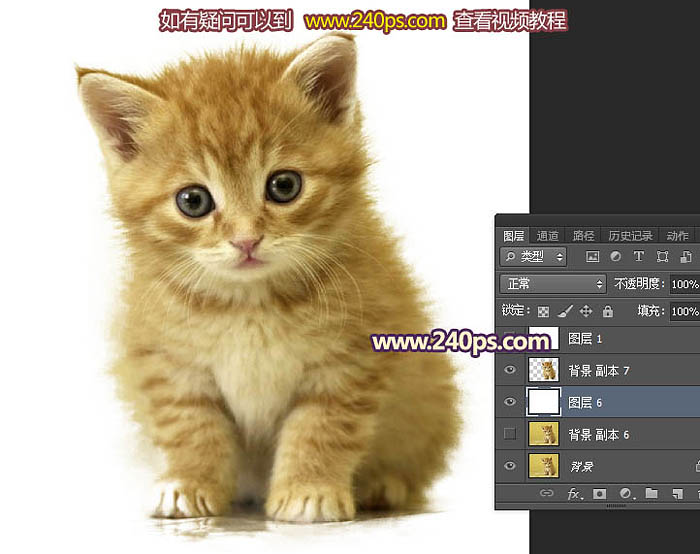700x554 pixels.
Task: Add a layer mask icon
Action: [600, 493]
